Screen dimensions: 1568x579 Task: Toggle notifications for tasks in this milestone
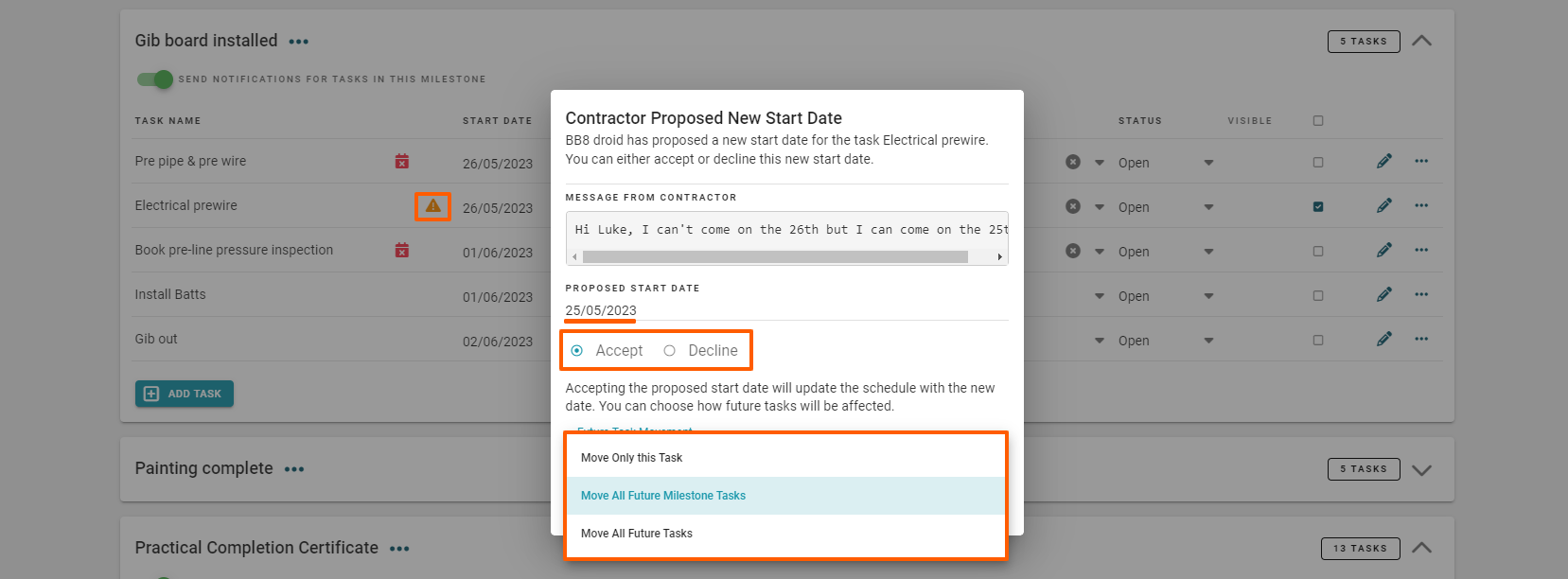155,79
